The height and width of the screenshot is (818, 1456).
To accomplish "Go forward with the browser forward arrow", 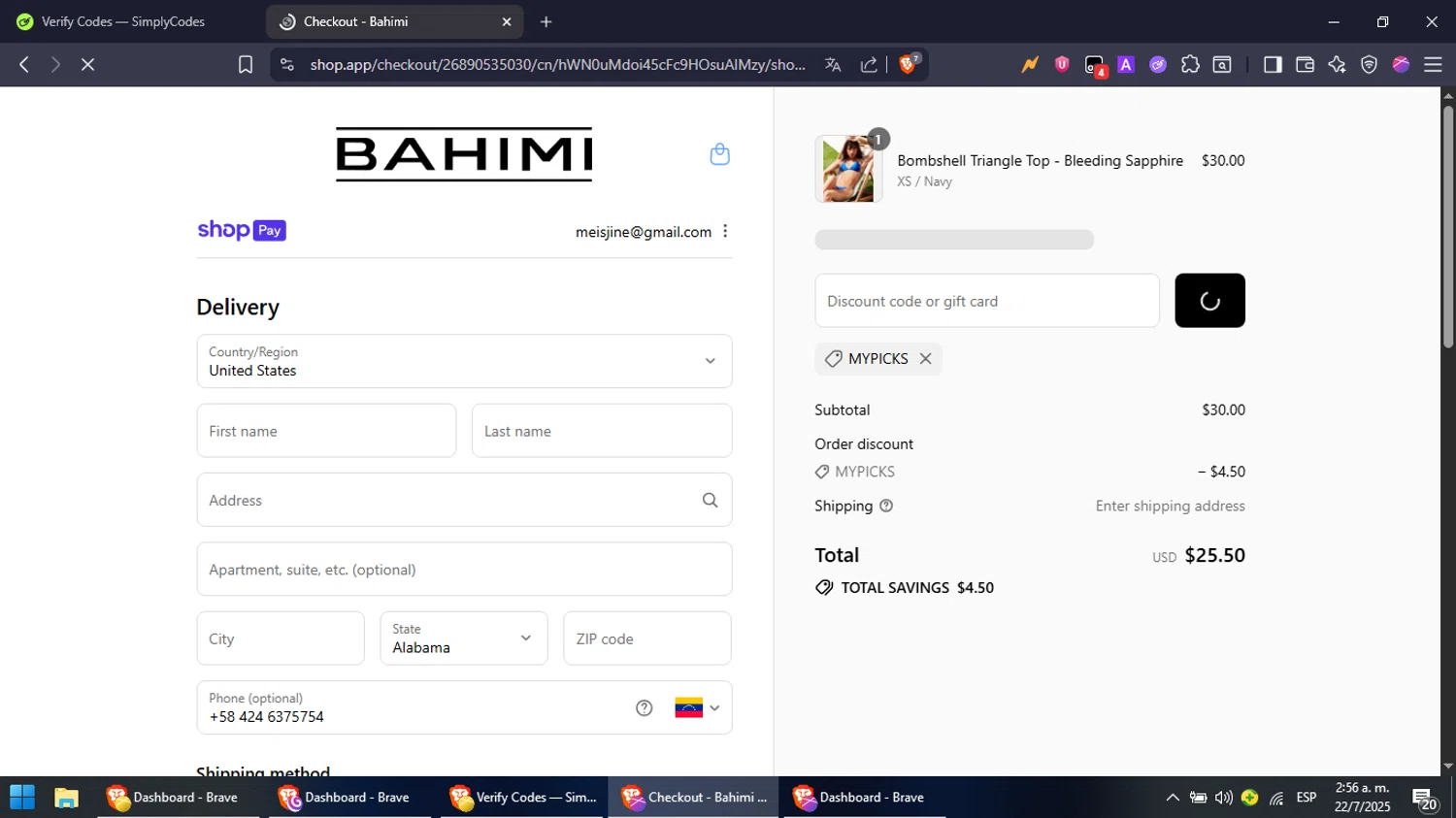I will click(55, 64).
